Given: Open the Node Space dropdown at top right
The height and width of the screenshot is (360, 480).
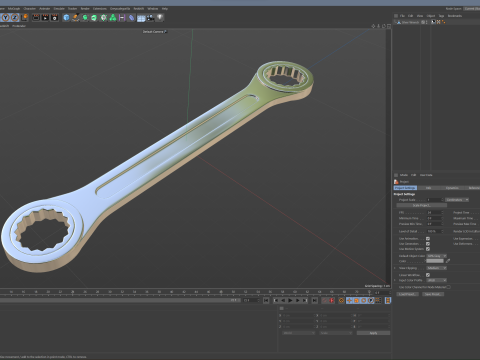Looking at the screenshot, I should (x=472, y=9).
